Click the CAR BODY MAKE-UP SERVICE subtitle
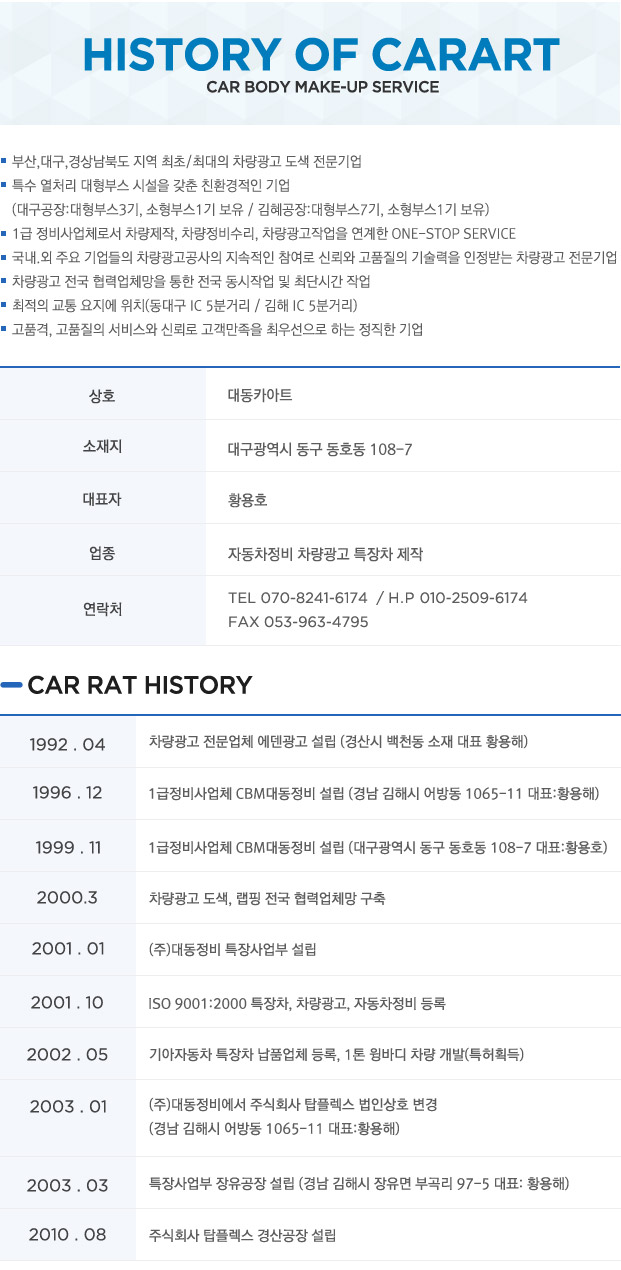Screen dimensions: 621x1270 click(322, 88)
